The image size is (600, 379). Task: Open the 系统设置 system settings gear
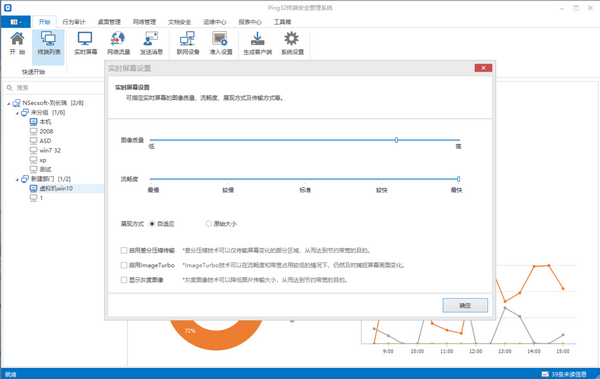coord(292,43)
